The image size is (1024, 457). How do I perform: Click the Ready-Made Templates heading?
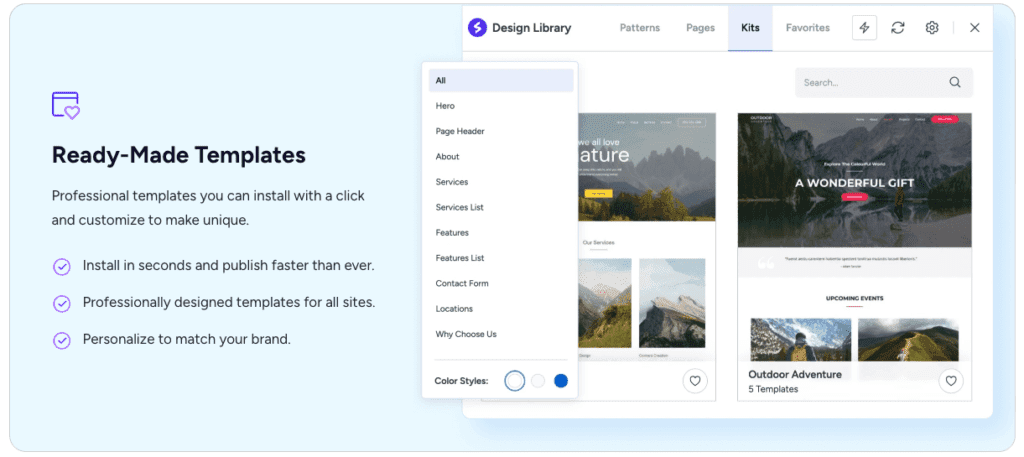pos(179,155)
